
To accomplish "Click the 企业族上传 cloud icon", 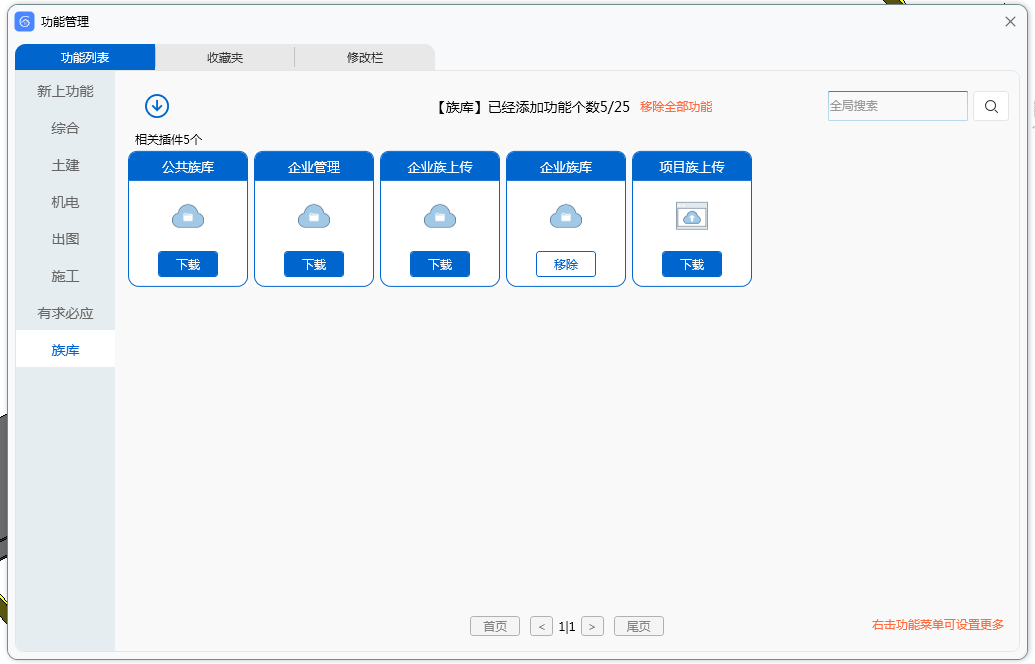I will (440, 216).
